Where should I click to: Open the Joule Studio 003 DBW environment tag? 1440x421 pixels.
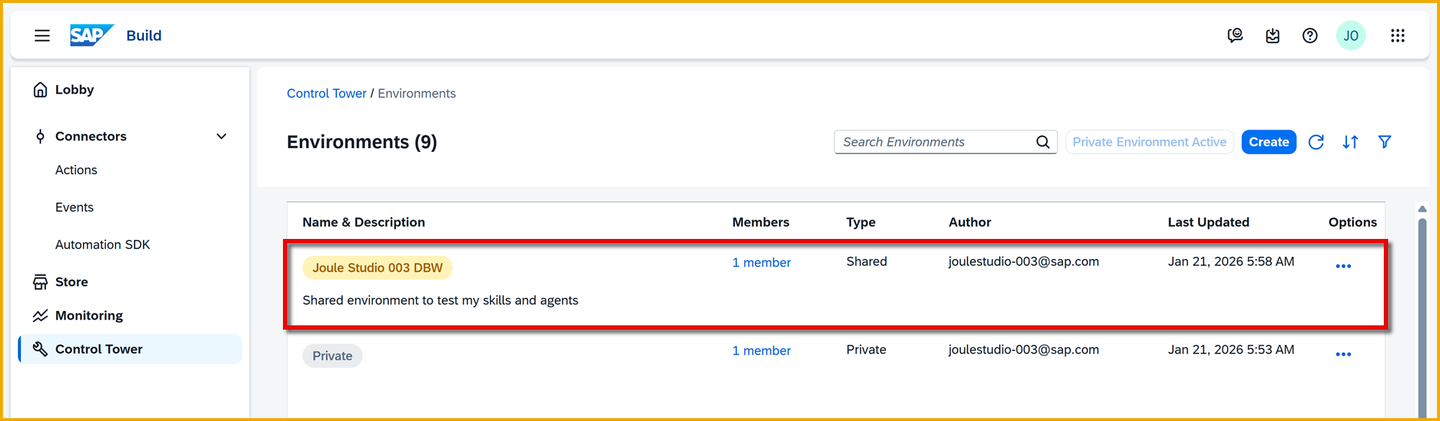[x=378, y=268]
